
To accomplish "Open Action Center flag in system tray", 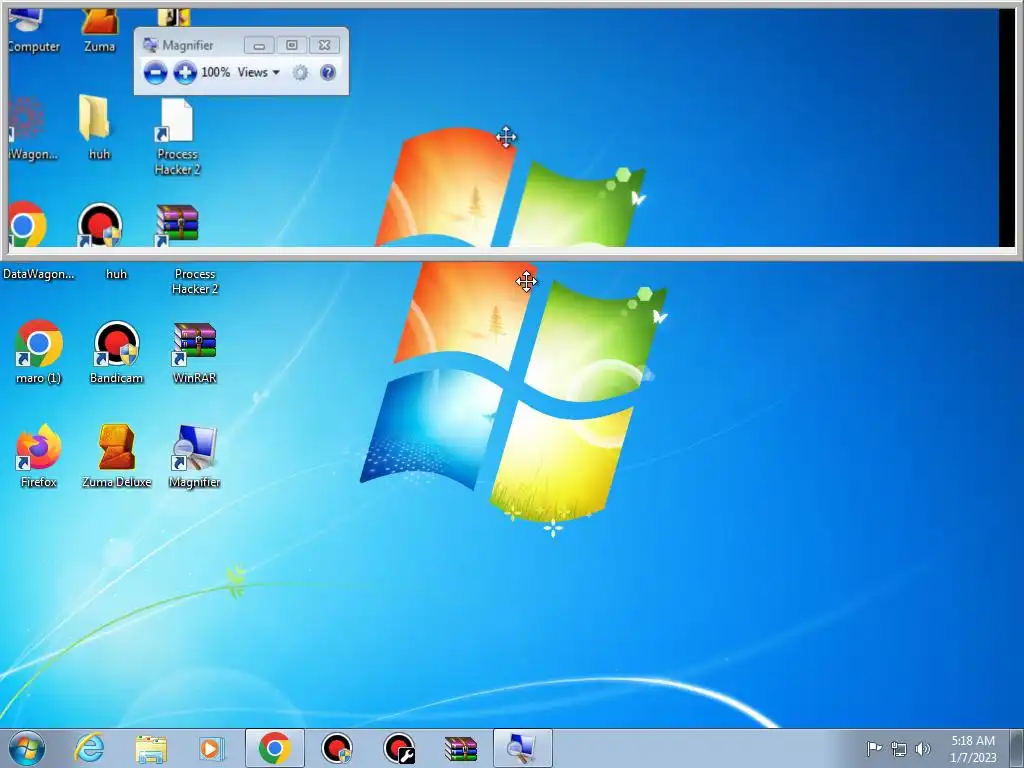I will click(873, 749).
